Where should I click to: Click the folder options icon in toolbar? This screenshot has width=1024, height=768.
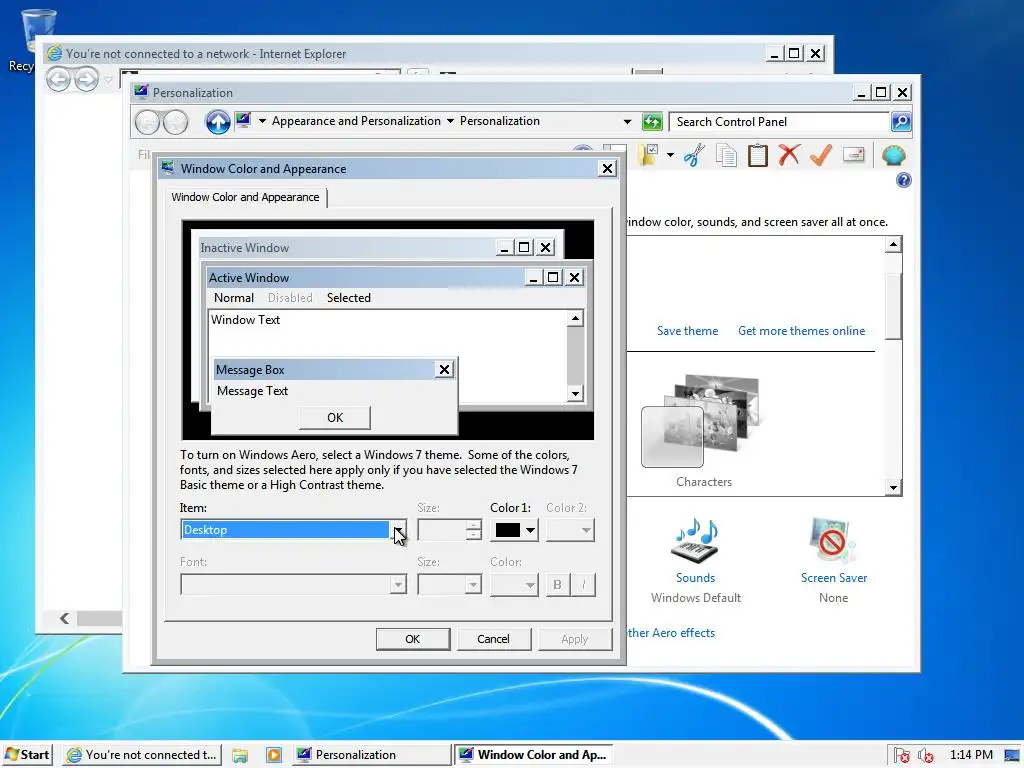650,155
